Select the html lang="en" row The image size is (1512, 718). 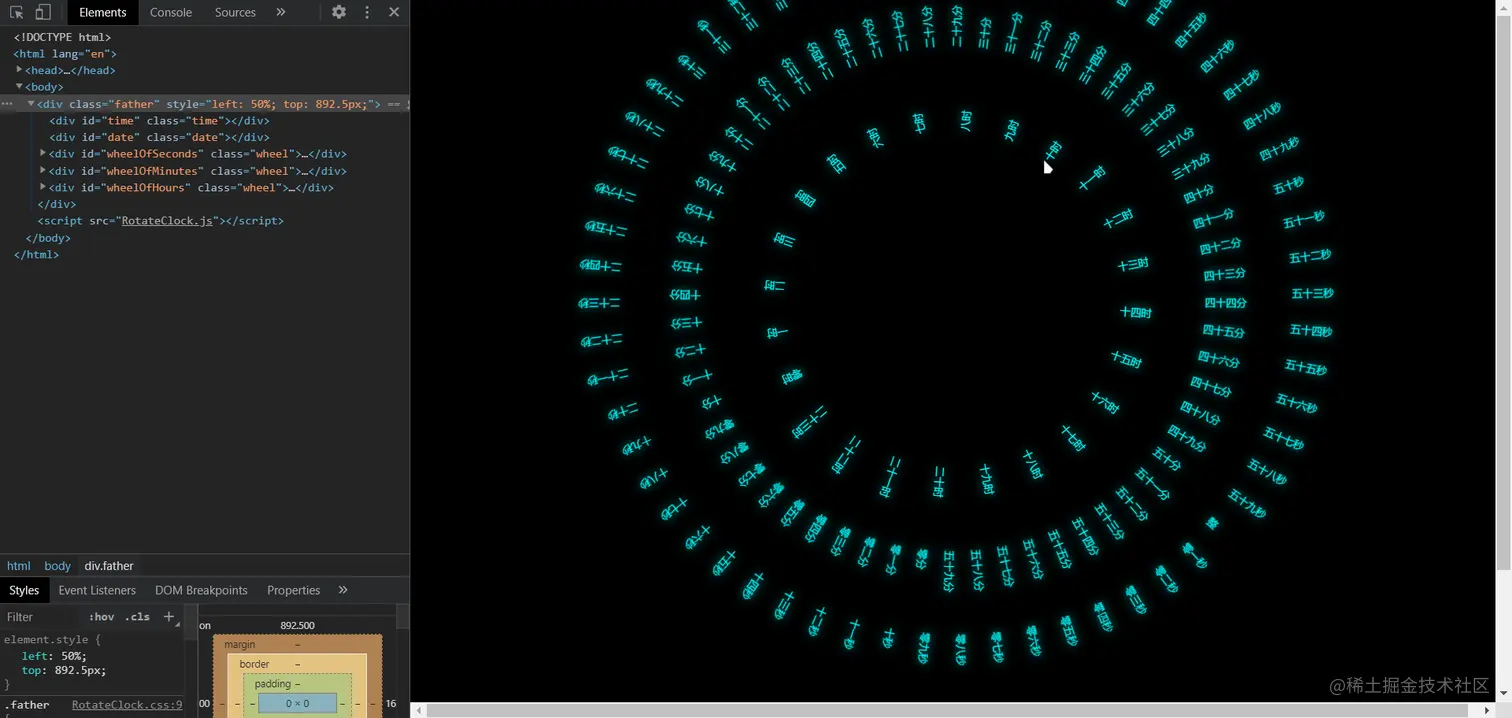[65, 54]
